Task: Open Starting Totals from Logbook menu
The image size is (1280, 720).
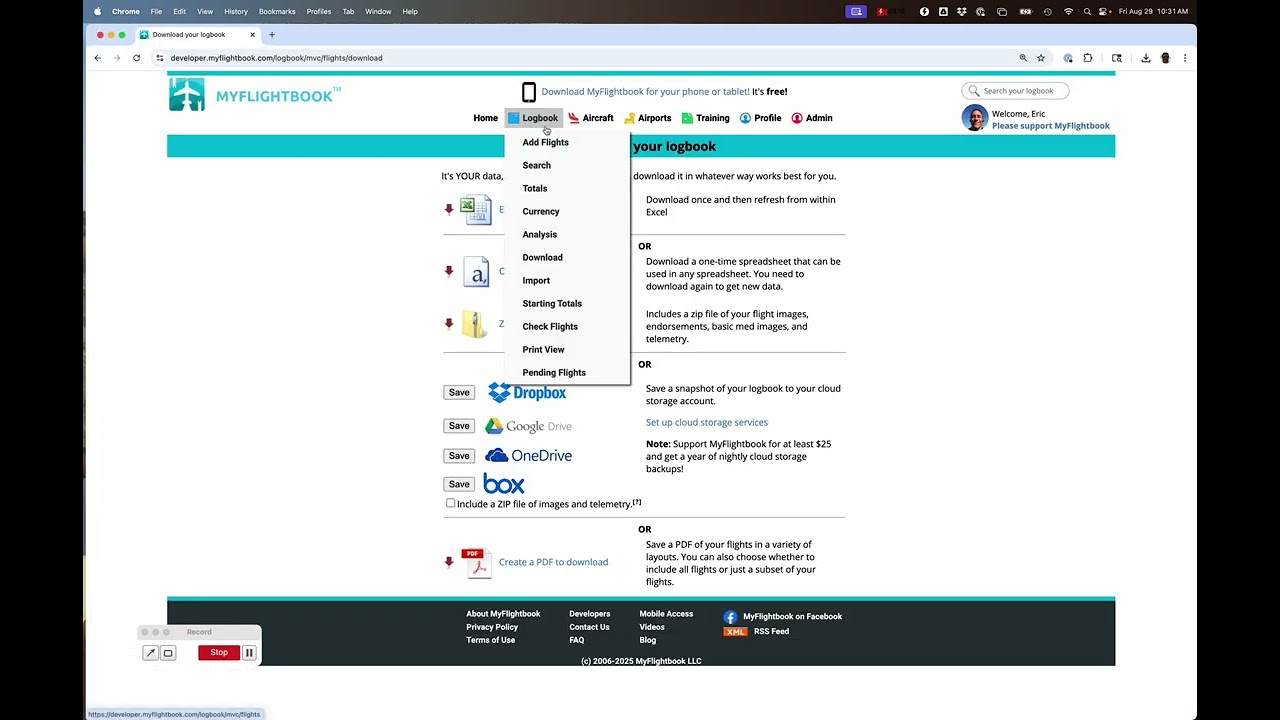Action: [552, 303]
